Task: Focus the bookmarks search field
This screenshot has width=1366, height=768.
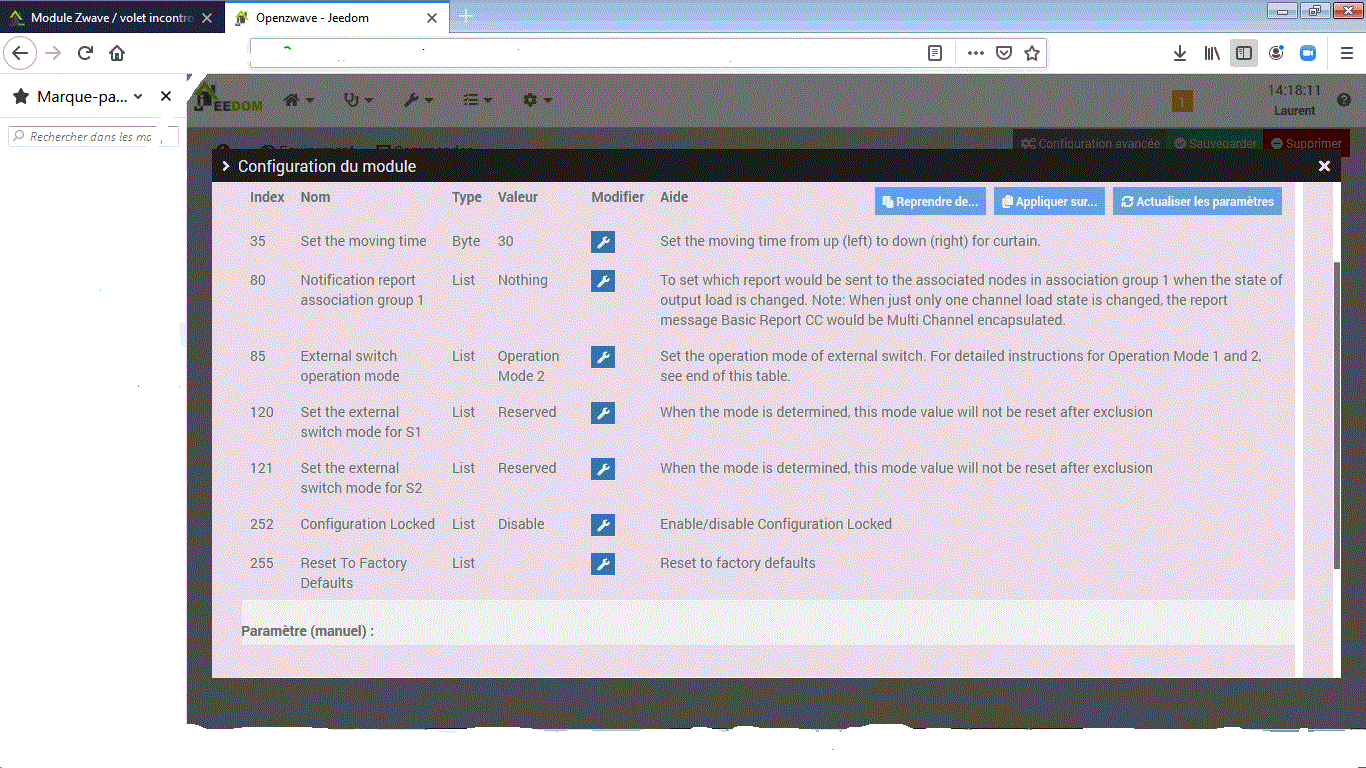Action: (93, 137)
